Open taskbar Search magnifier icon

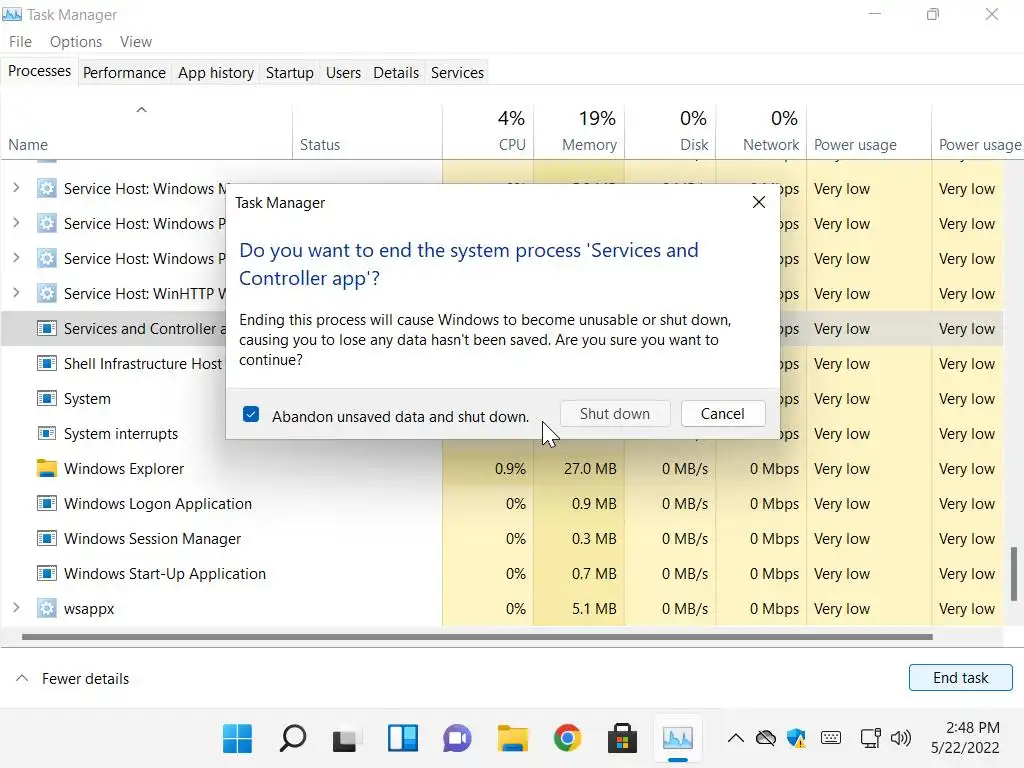pyautogui.click(x=293, y=739)
